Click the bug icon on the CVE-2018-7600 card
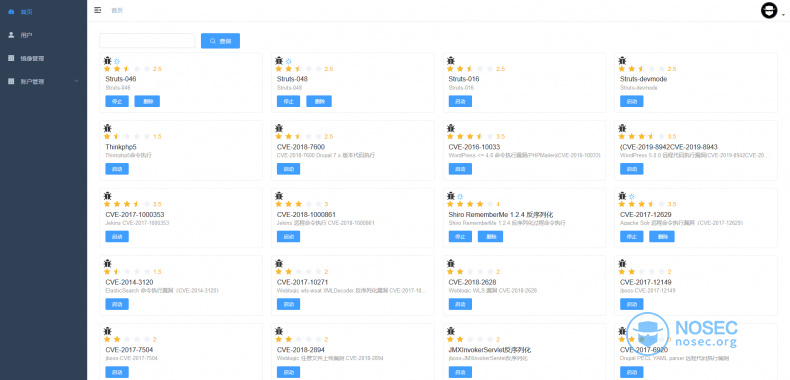 pyautogui.click(x=279, y=128)
